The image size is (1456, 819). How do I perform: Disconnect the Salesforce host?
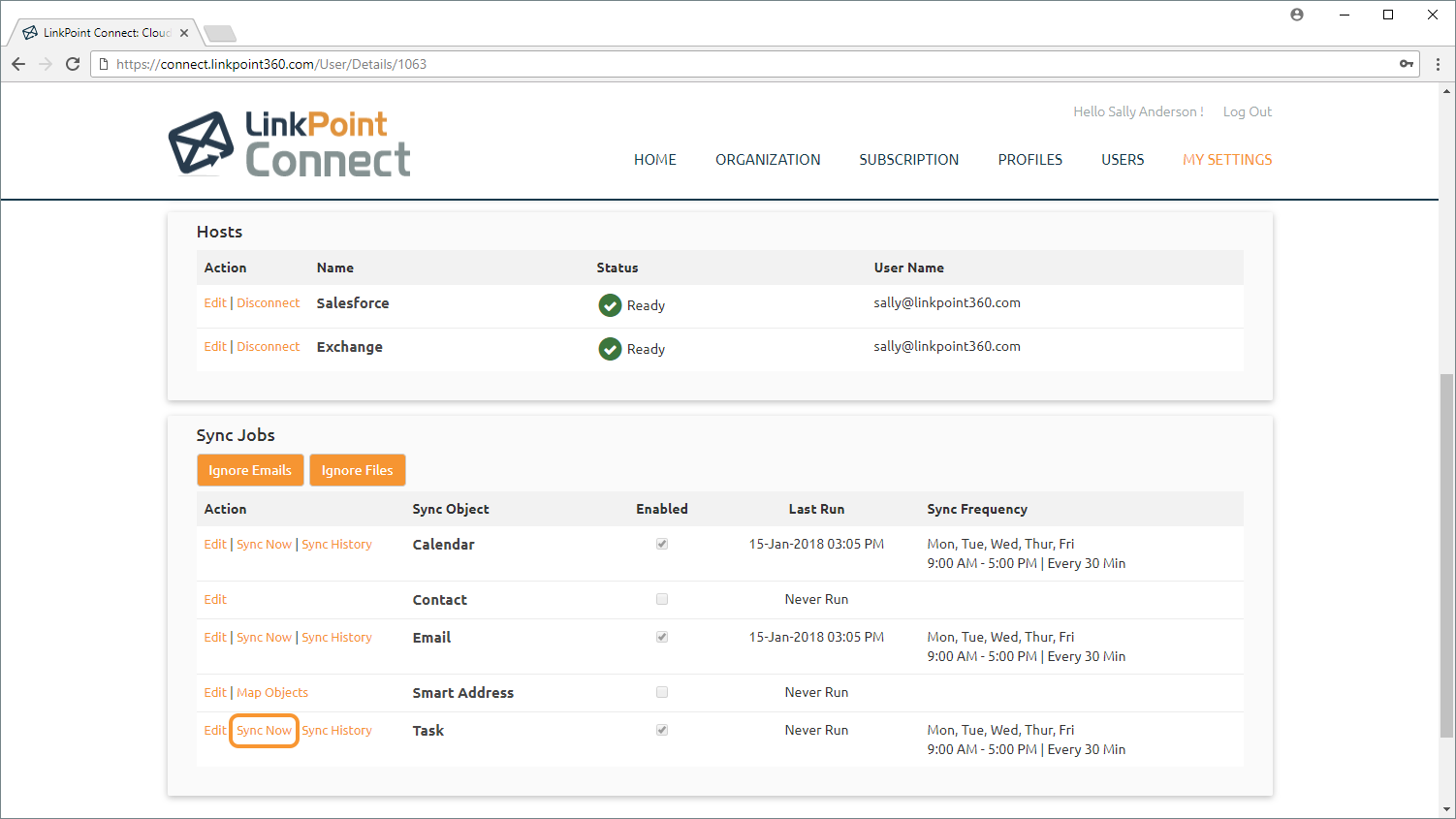click(269, 302)
